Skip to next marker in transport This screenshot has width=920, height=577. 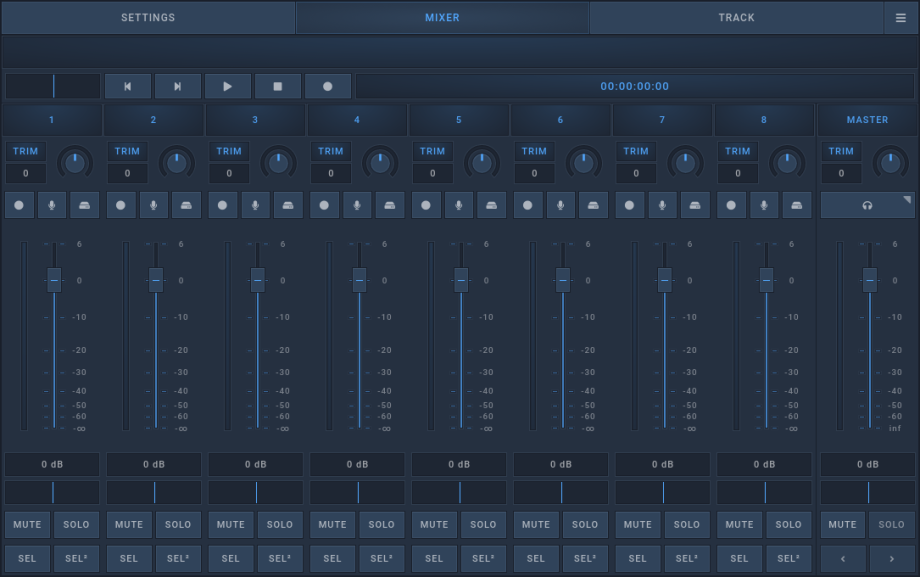(x=178, y=87)
